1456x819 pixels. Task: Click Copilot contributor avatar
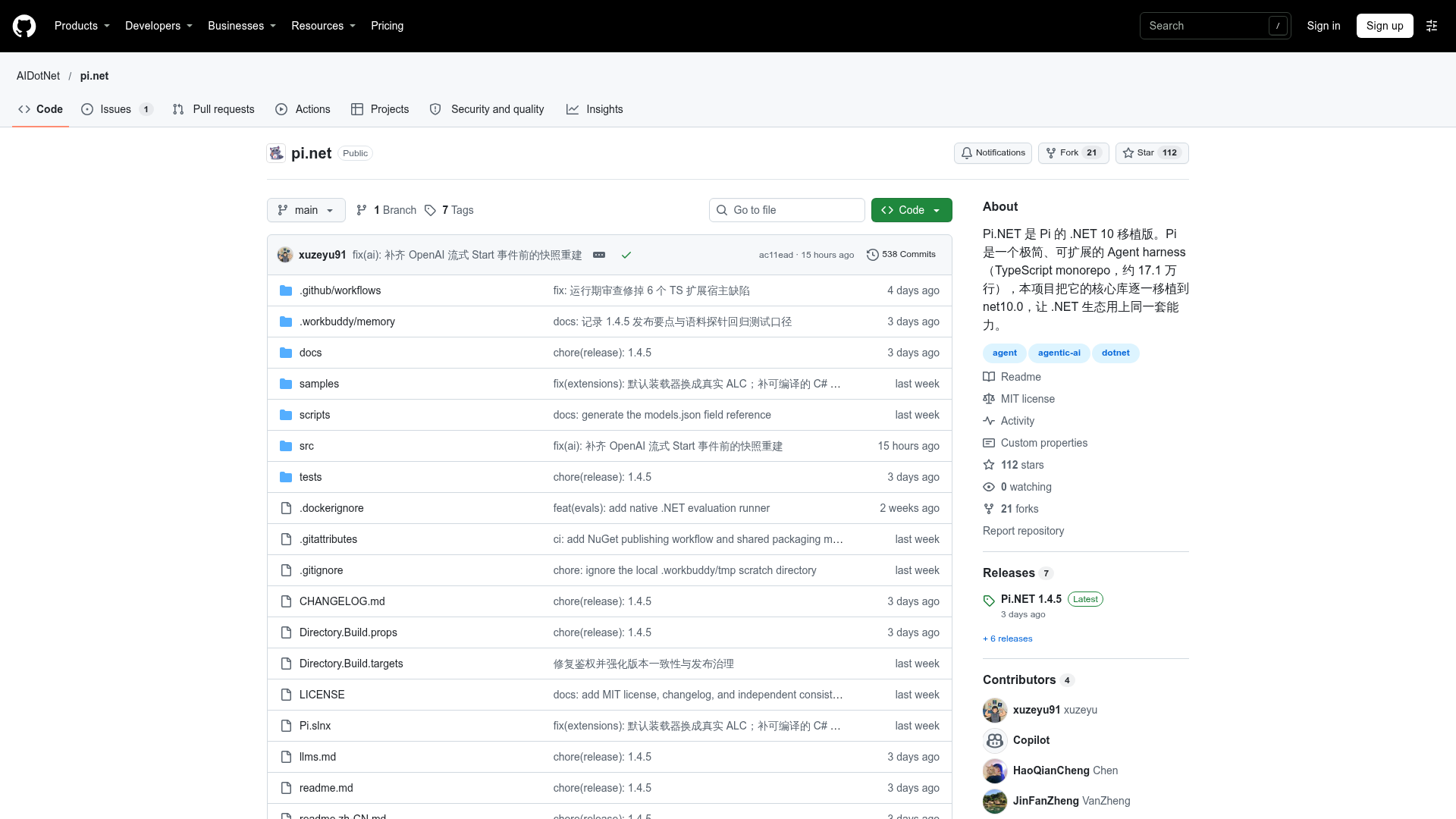pos(995,740)
